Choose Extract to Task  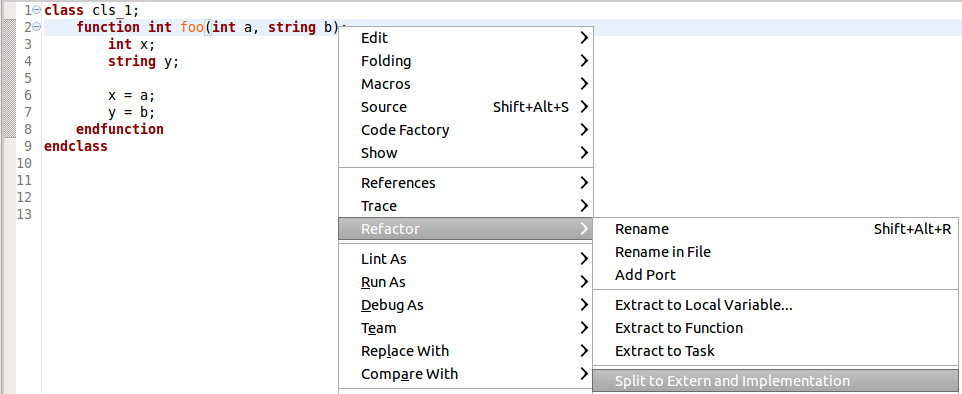coord(775,351)
